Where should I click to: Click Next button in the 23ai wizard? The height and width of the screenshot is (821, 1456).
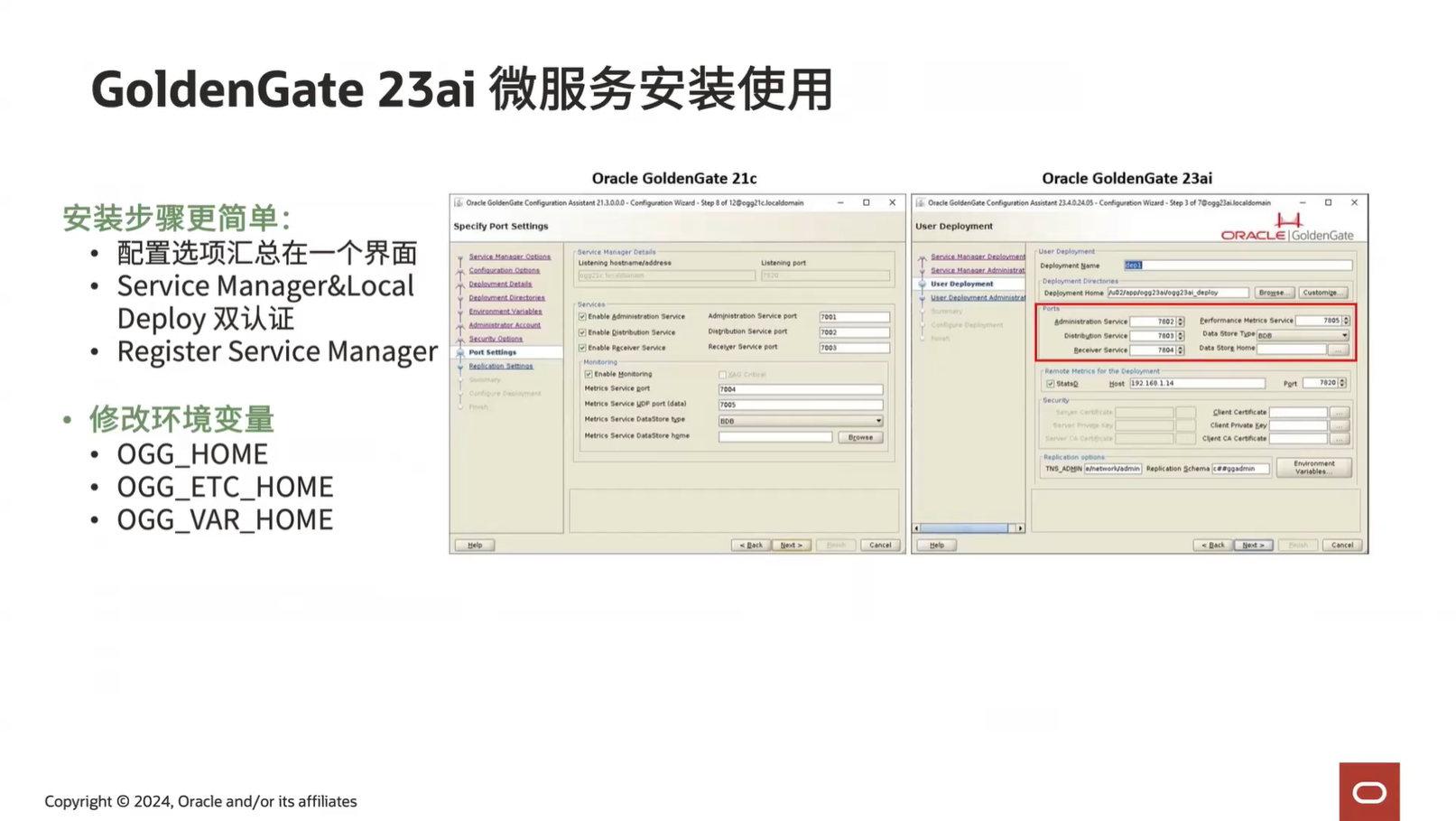[1254, 546]
